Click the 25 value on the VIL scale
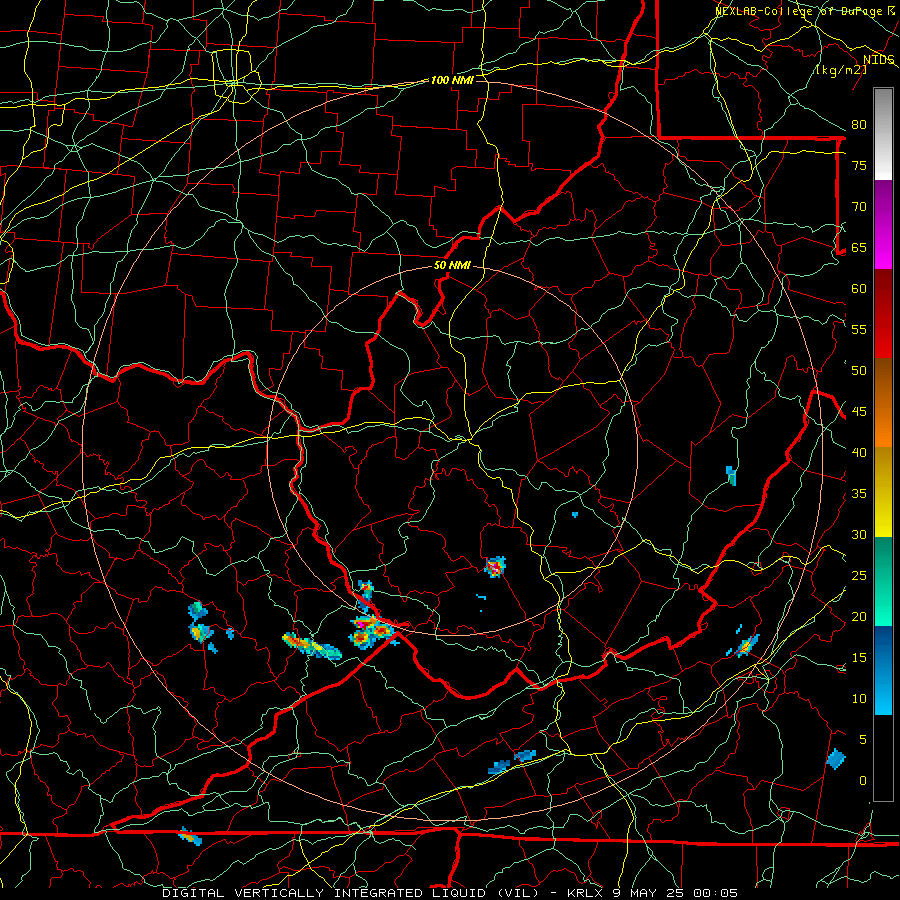 (859, 576)
